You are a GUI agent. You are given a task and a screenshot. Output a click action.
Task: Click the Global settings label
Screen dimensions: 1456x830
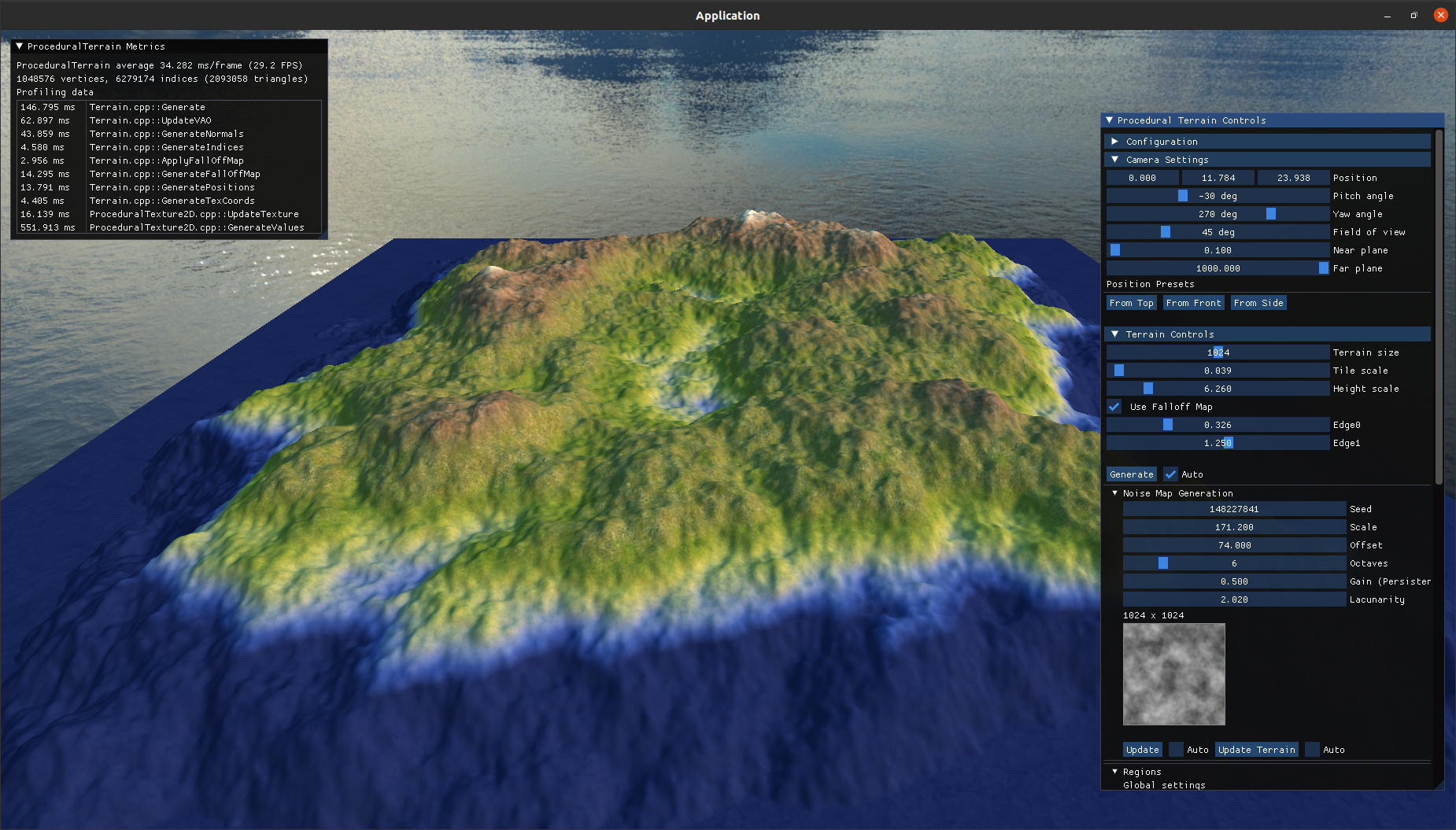(1164, 785)
